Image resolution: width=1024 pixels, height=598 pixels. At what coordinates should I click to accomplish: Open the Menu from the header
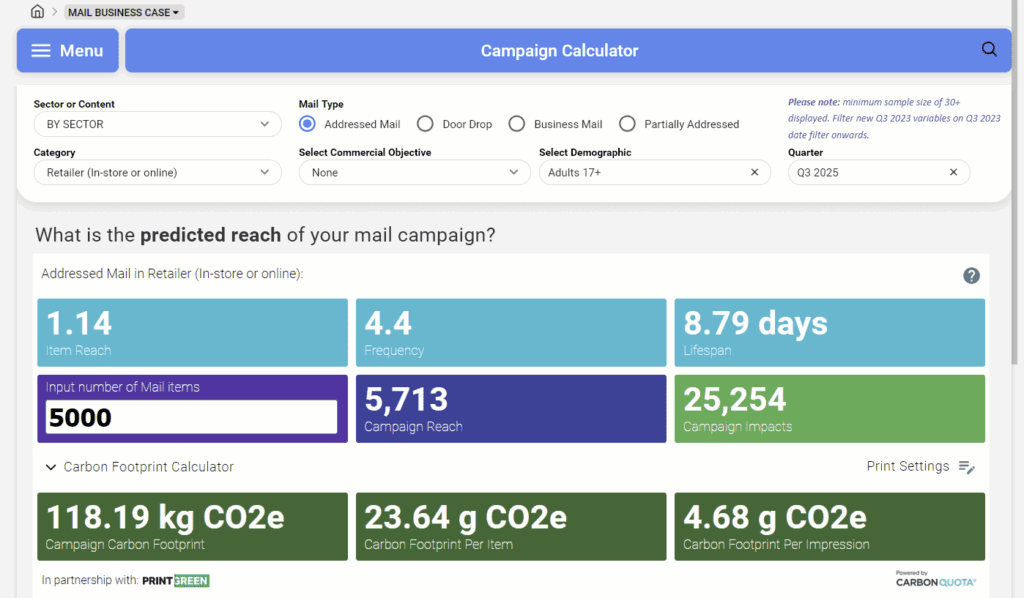tap(67, 50)
